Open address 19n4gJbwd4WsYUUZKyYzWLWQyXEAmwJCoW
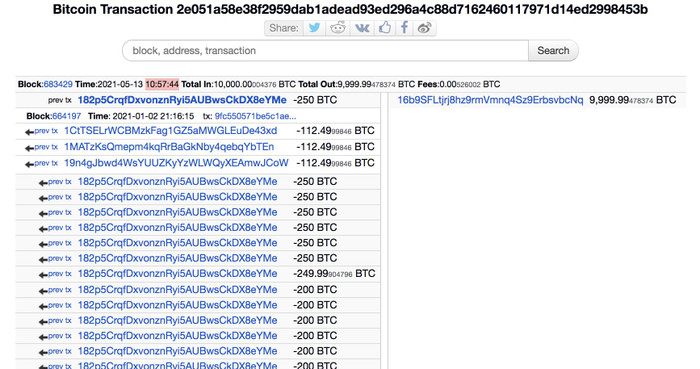 [x=176, y=163]
